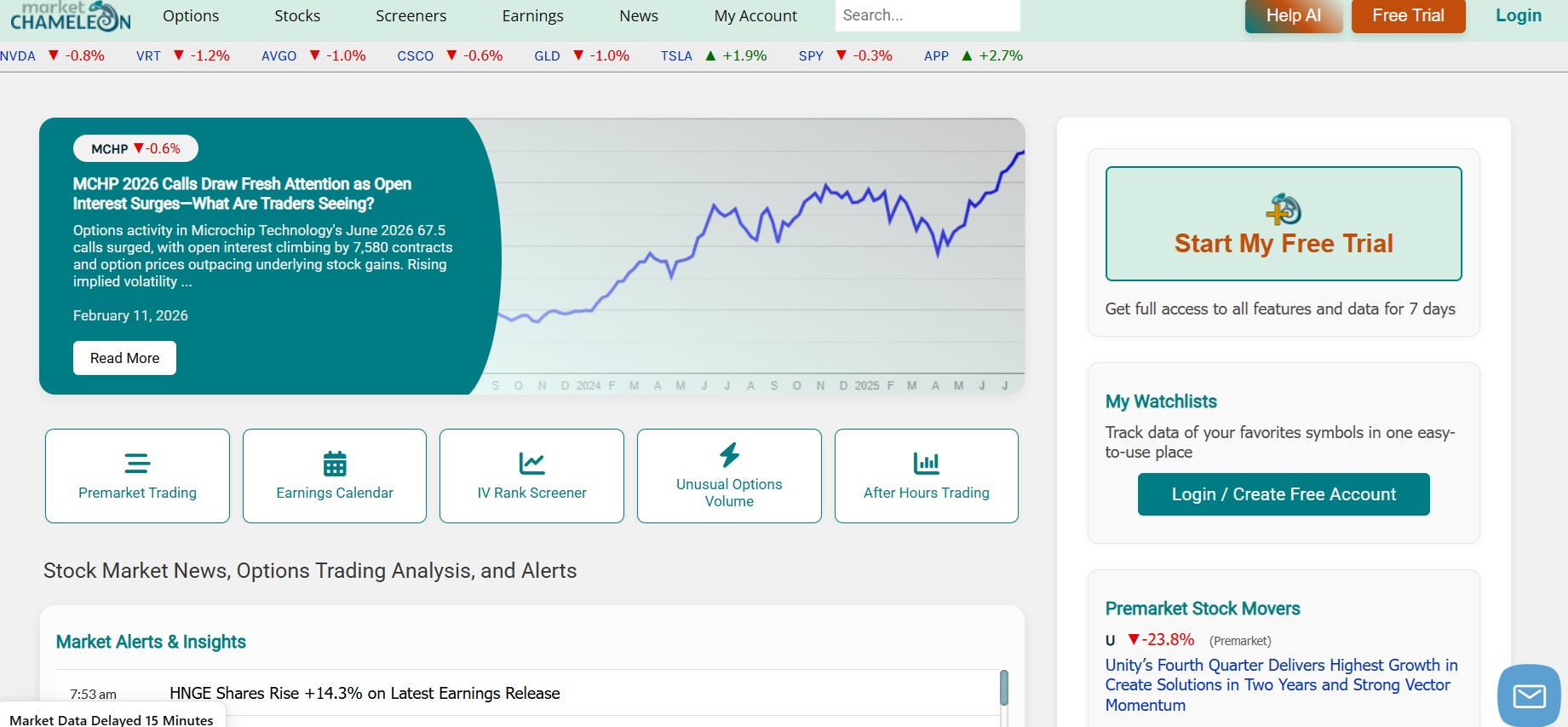Click into the Search field
This screenshot has height=727, width=1568.
coord(927,15)
